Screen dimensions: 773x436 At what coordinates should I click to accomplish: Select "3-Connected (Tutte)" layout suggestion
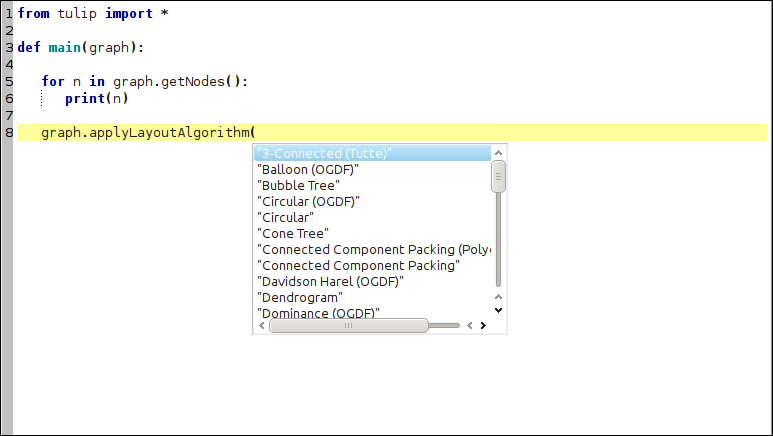(x=324, y=153)
